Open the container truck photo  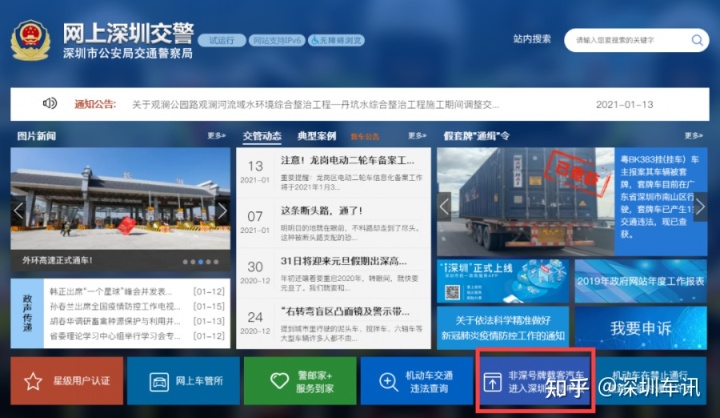tap(525, 202)
